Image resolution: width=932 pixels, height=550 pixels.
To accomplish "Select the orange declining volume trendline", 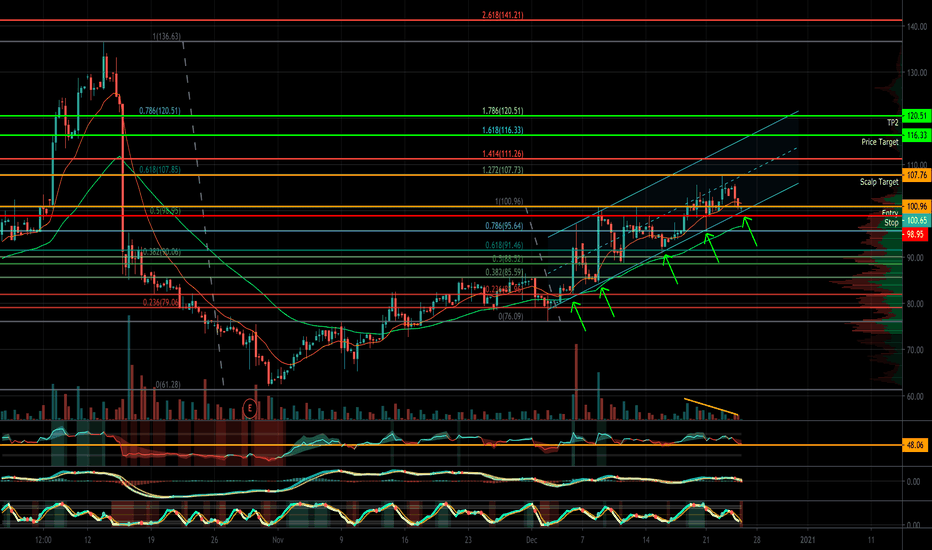I will [x=711, y=406].
